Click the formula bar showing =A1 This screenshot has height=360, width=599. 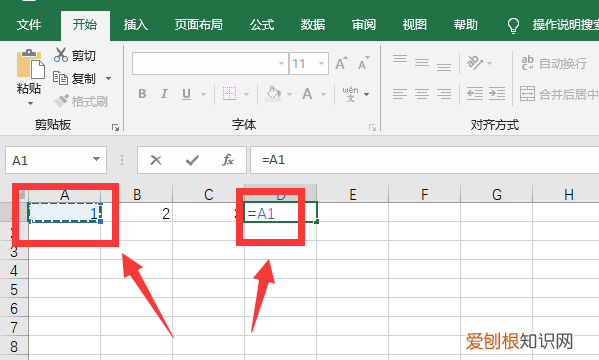tap(424, 160)
